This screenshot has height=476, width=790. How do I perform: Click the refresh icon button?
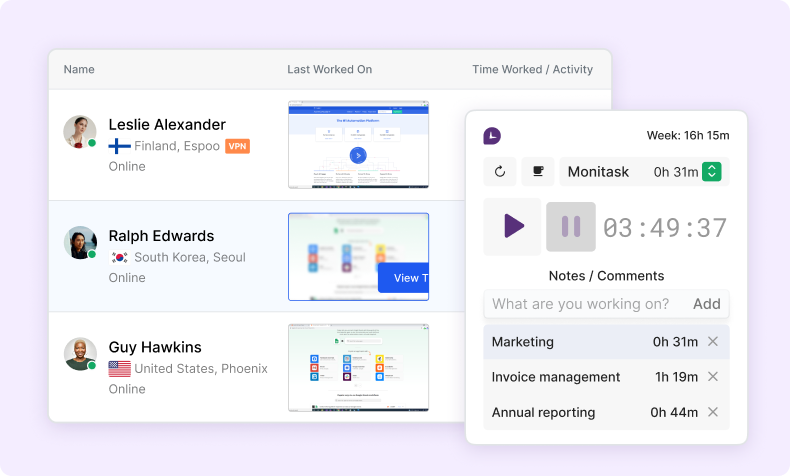(500, 172)
